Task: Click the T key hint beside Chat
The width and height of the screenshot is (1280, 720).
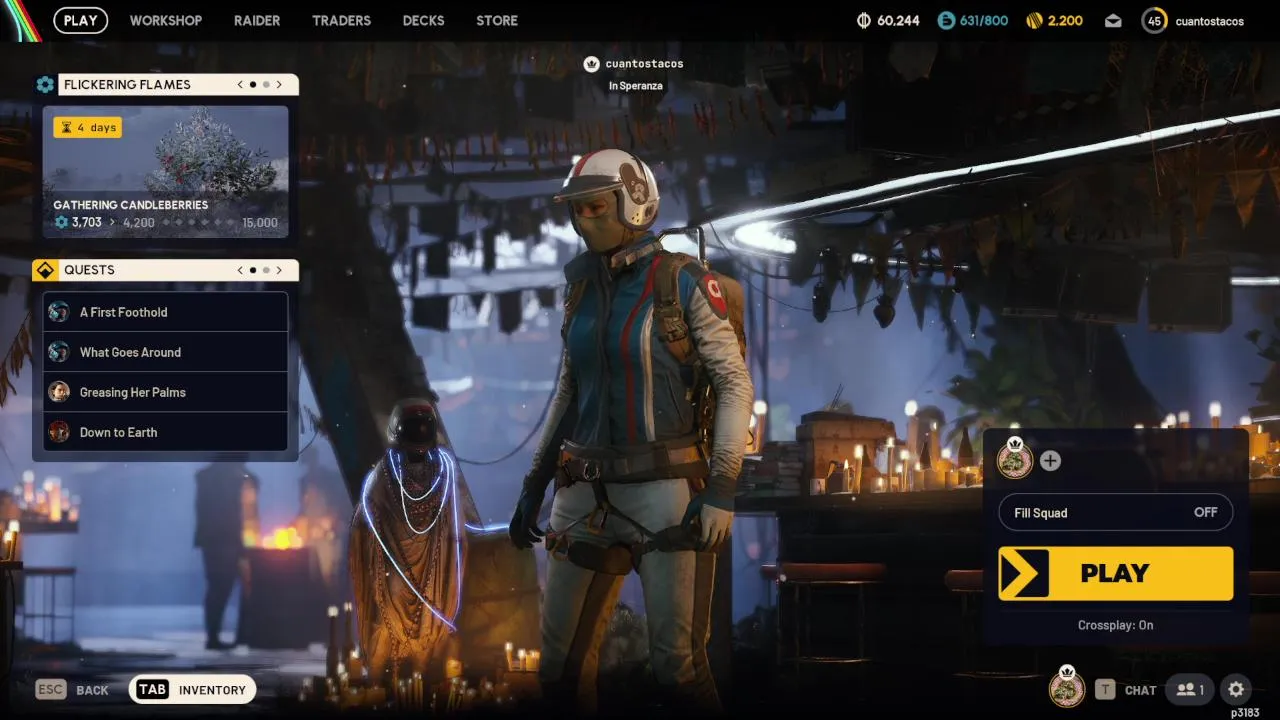Action: (1105, 690)
